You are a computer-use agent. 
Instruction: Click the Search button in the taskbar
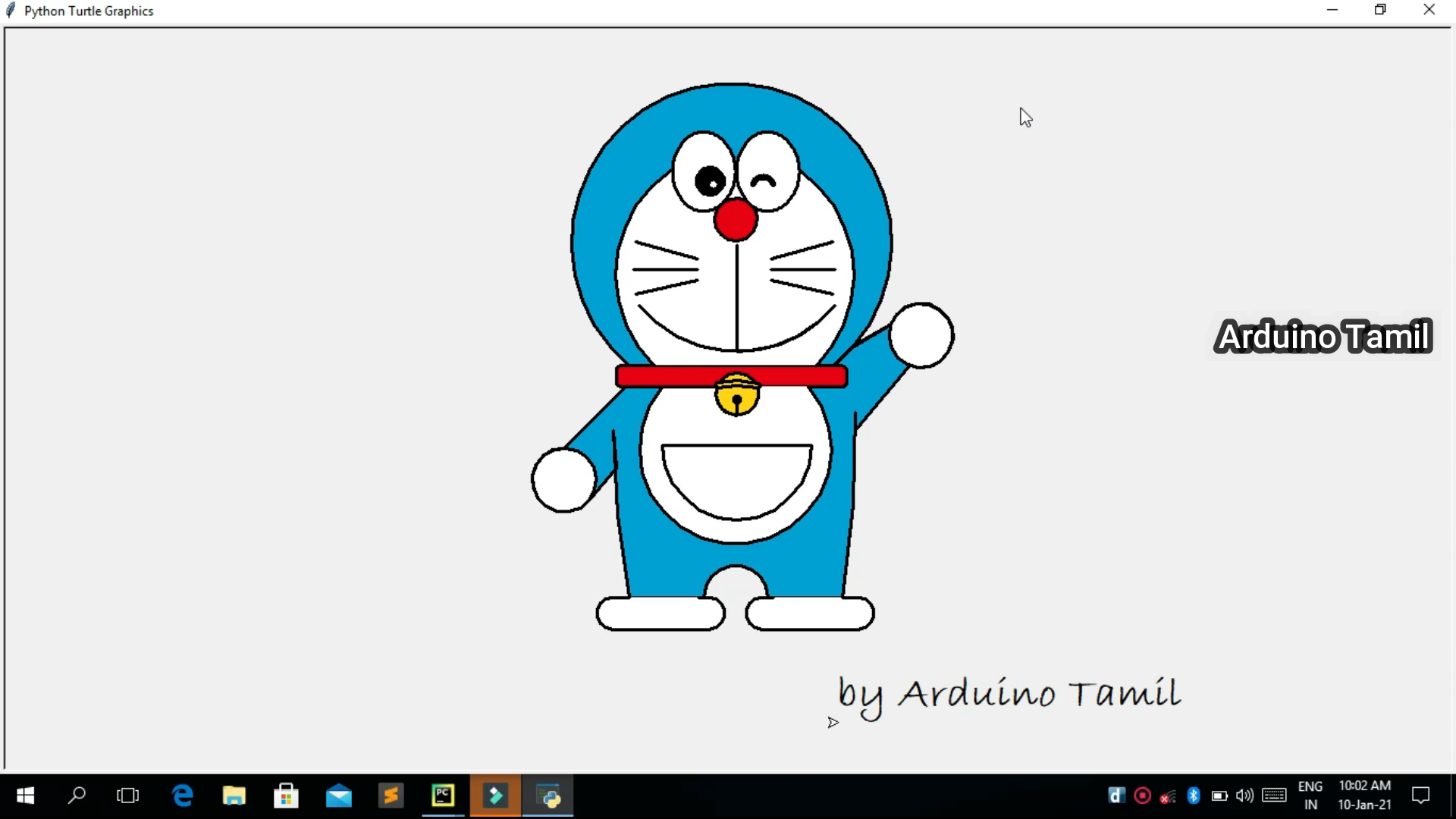coord(76,795)
